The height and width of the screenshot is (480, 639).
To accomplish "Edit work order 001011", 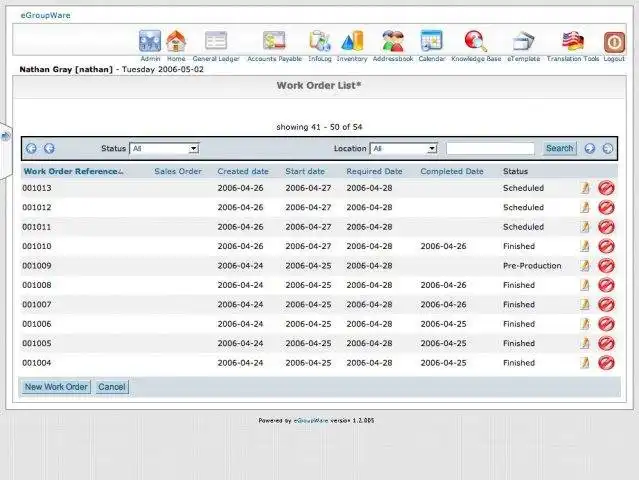I will (585, 227).
